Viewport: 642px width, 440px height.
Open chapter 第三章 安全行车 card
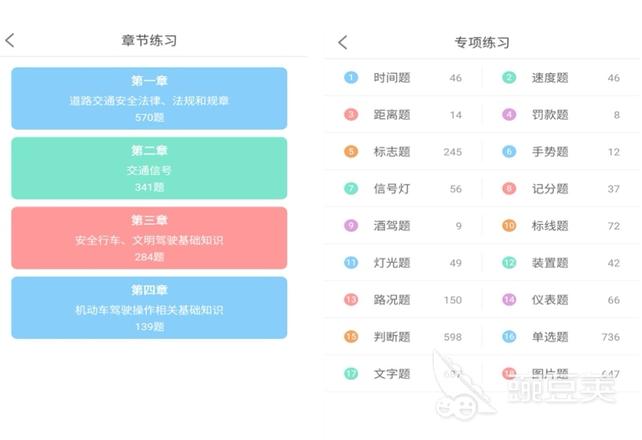click(x=149, y=238)
